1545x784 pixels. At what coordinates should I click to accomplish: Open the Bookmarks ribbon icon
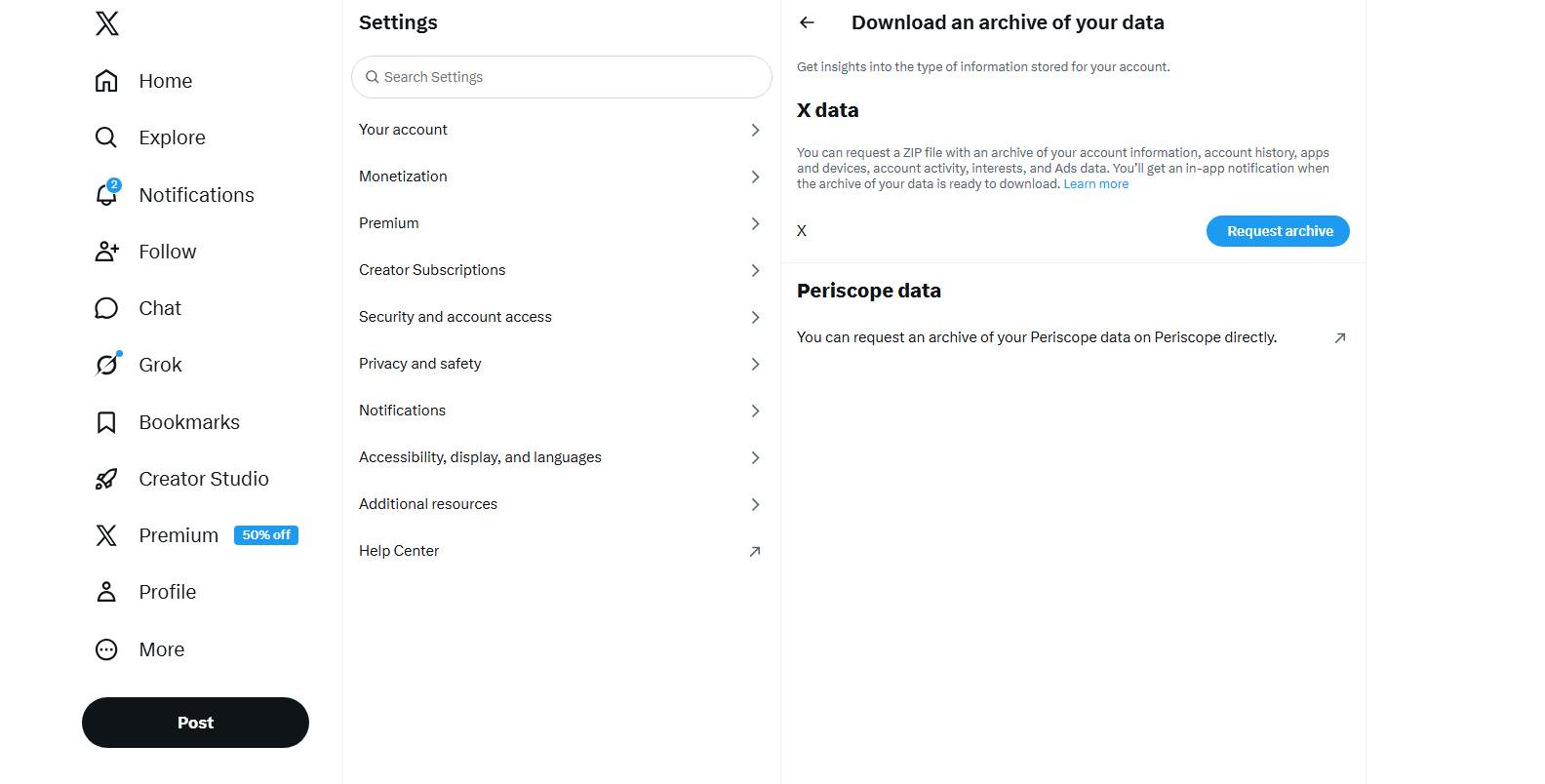tap(106, 422)
